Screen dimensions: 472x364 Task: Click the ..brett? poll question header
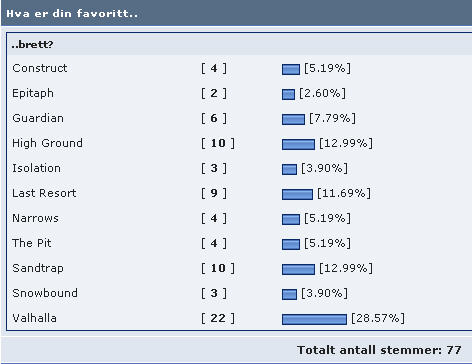[x=32, y=44]
